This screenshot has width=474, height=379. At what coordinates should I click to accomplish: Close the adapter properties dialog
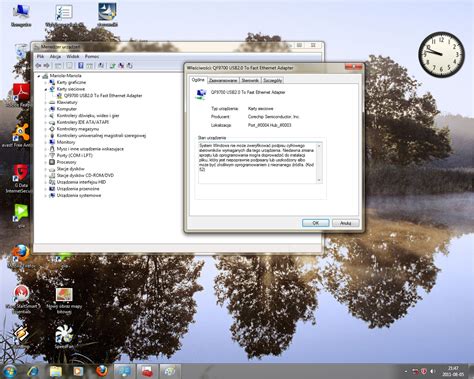click(354, 67)
